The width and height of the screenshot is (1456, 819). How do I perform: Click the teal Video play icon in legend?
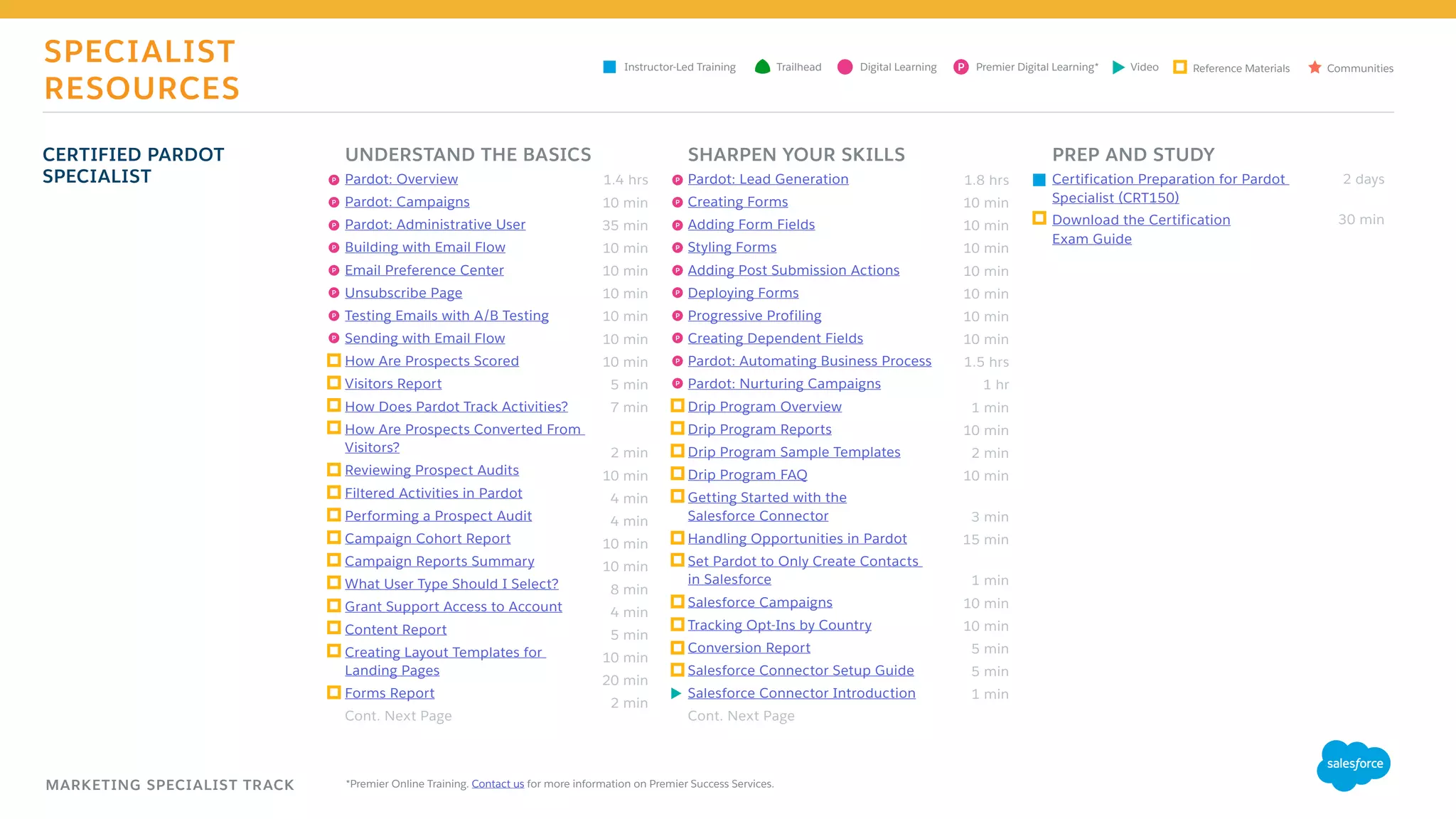[1118, 67]
